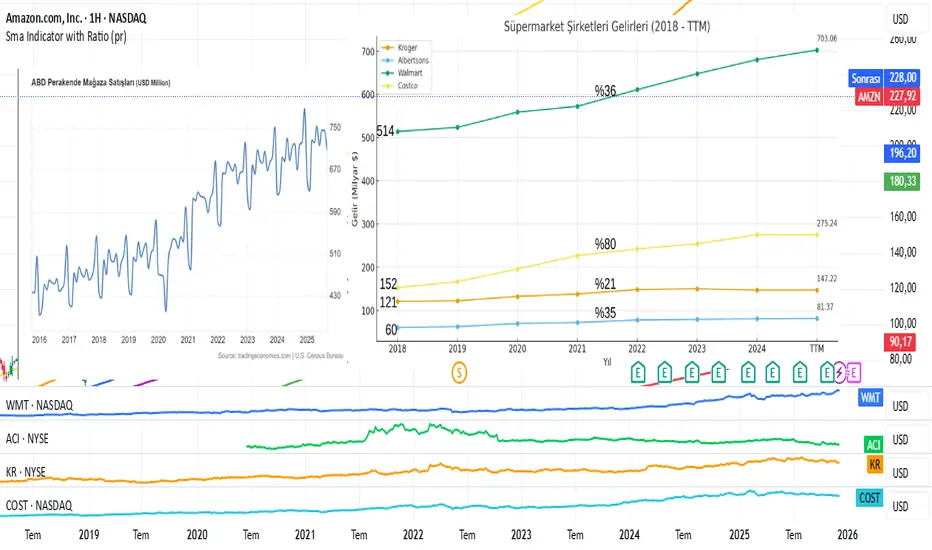932x550 pixels.
Task: Click the blue 'Sonrası' 228,00 price label
Action: tap(884, 78)
